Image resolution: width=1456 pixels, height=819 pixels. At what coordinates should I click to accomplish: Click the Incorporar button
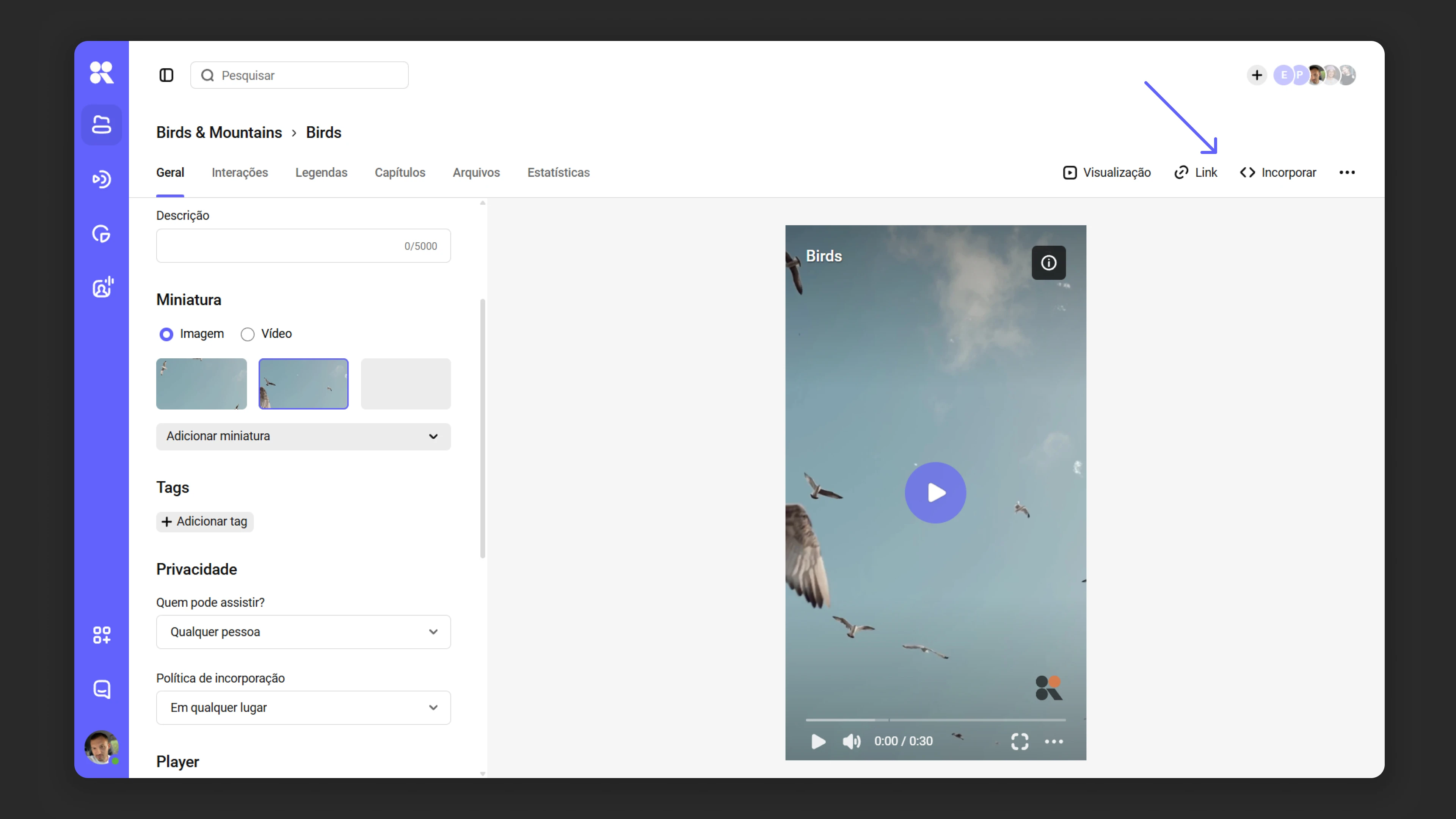click(x=1277, y=173)
